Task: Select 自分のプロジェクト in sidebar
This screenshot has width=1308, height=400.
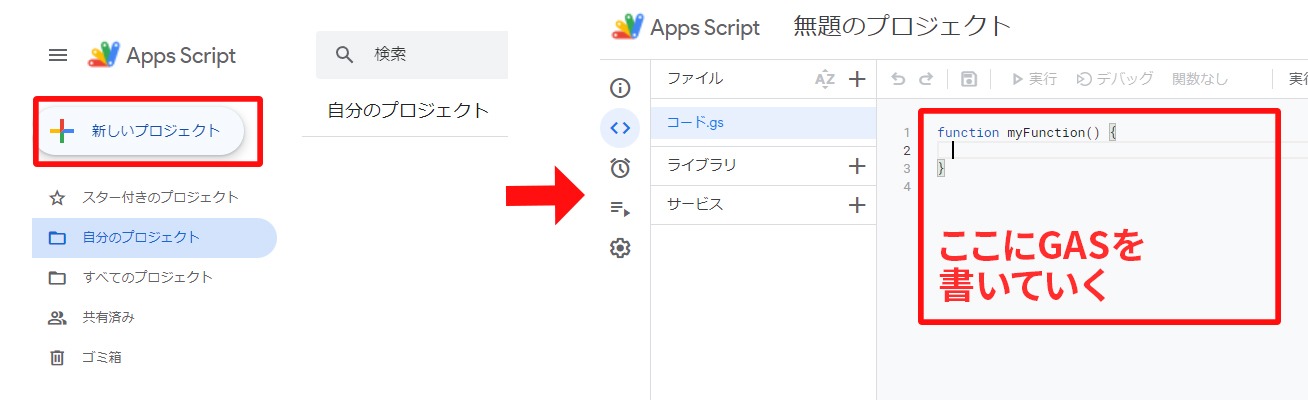Action: (x=154, y=237)
